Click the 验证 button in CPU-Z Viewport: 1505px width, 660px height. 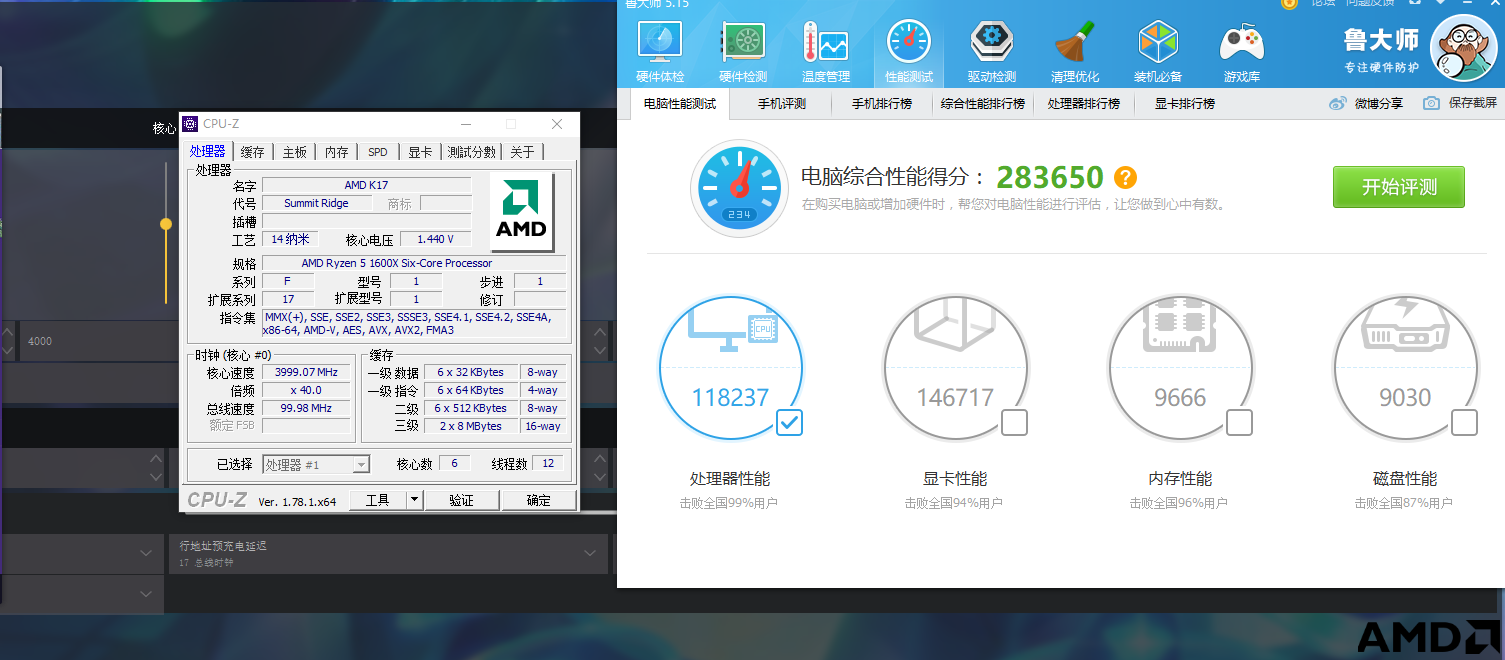462,500
